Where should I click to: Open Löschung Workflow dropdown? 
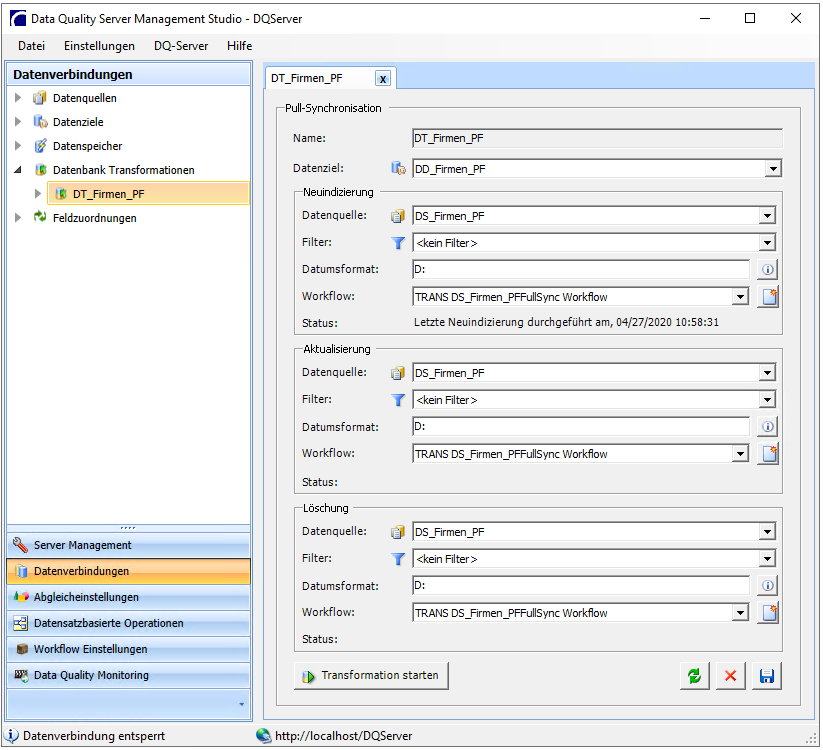click(x=740, y=612)
